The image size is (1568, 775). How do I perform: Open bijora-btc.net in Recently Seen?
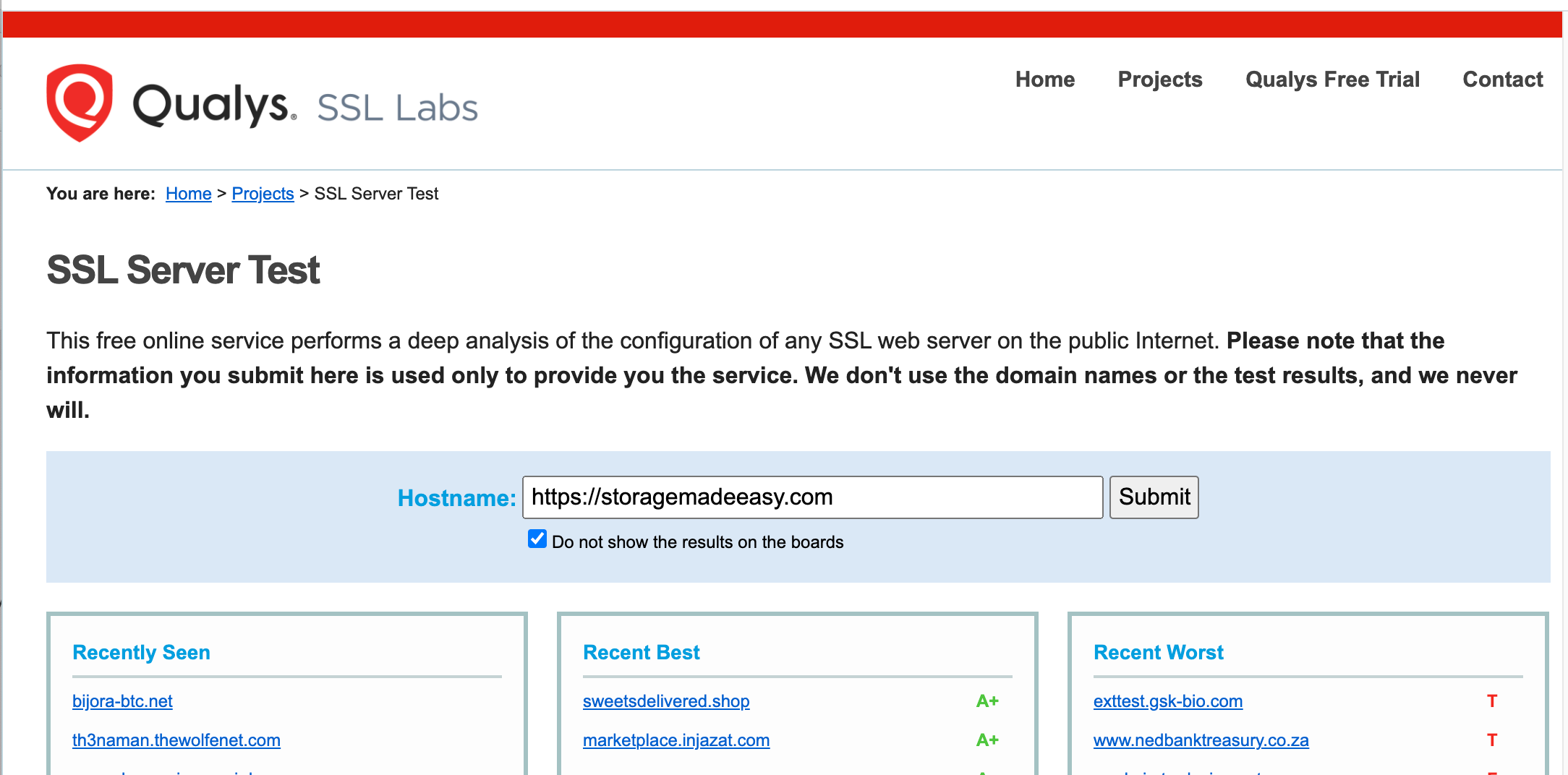(122, 701)
